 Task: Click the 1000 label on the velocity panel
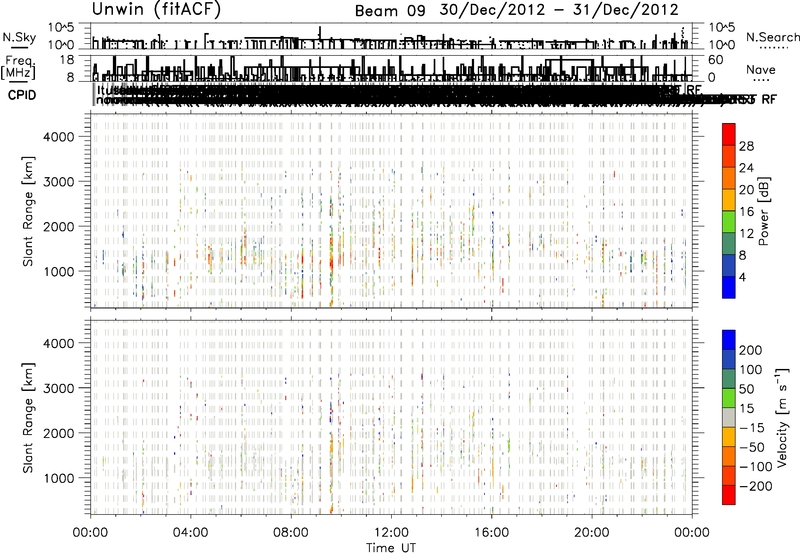tap(58, 478)
